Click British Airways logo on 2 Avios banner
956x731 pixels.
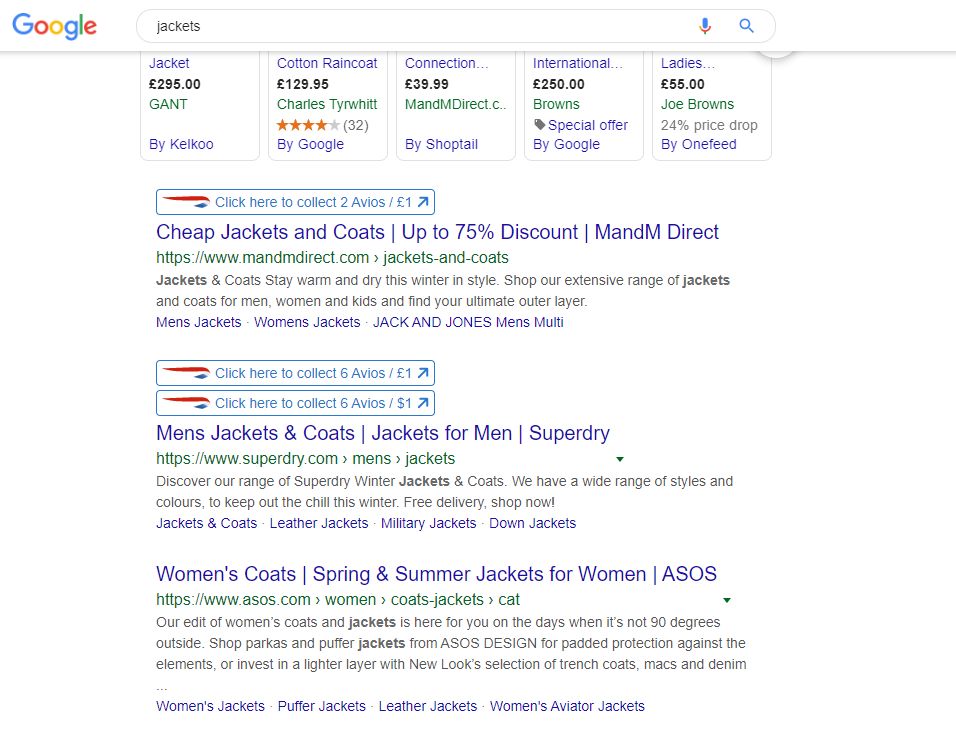186,202
